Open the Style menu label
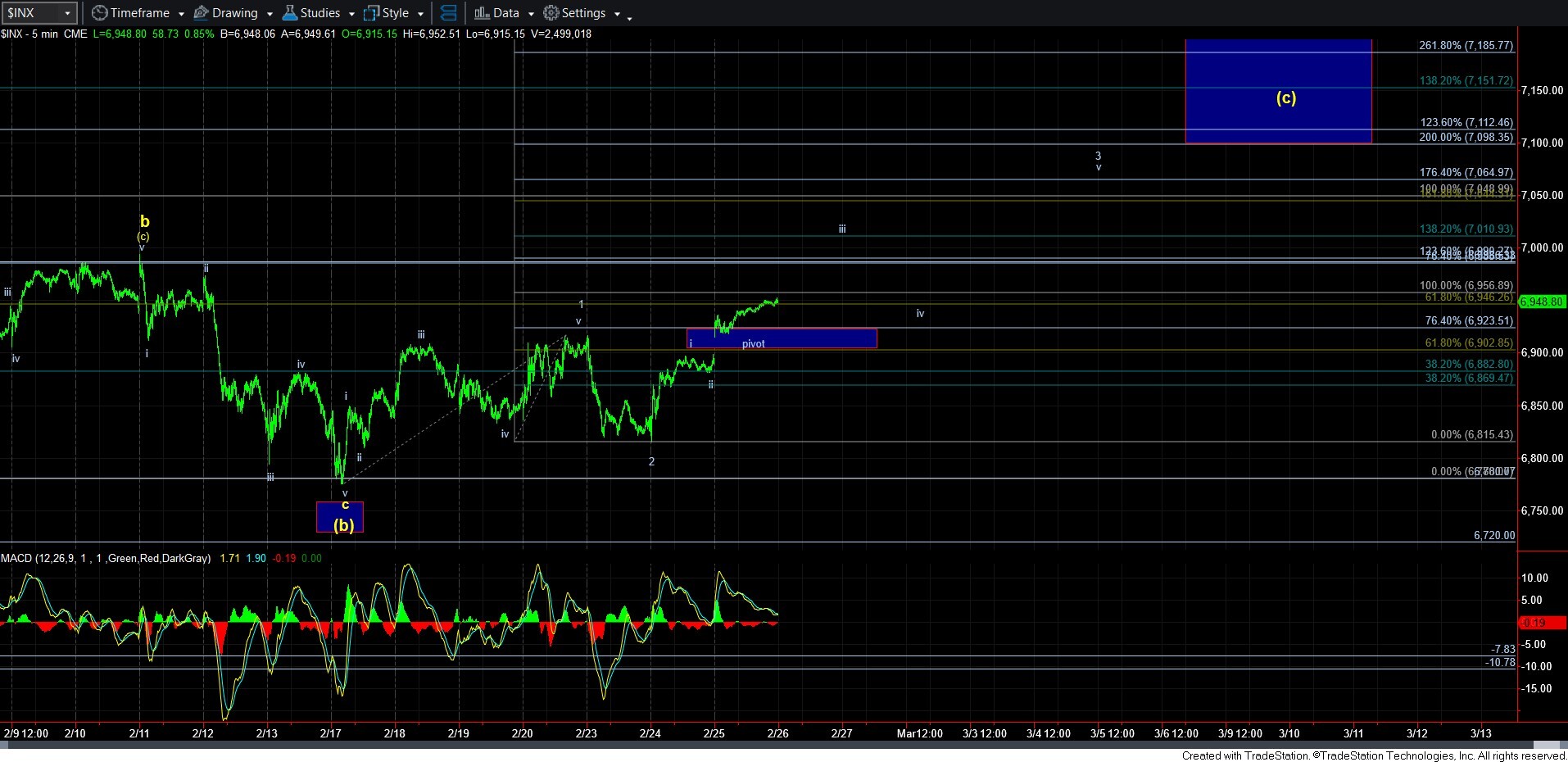The image size is (1568, 762). (x=396, y=13)
